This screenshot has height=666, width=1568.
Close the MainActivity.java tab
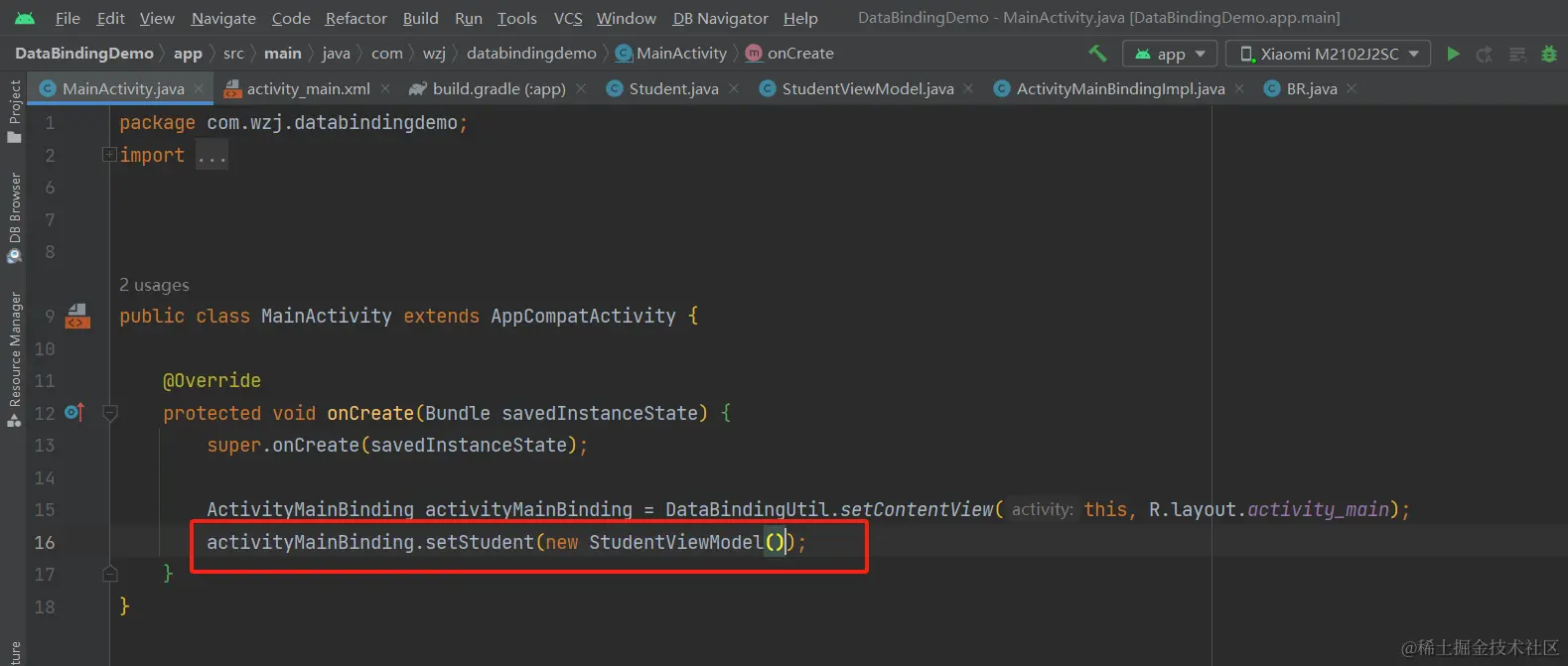[x=199, y=88]
